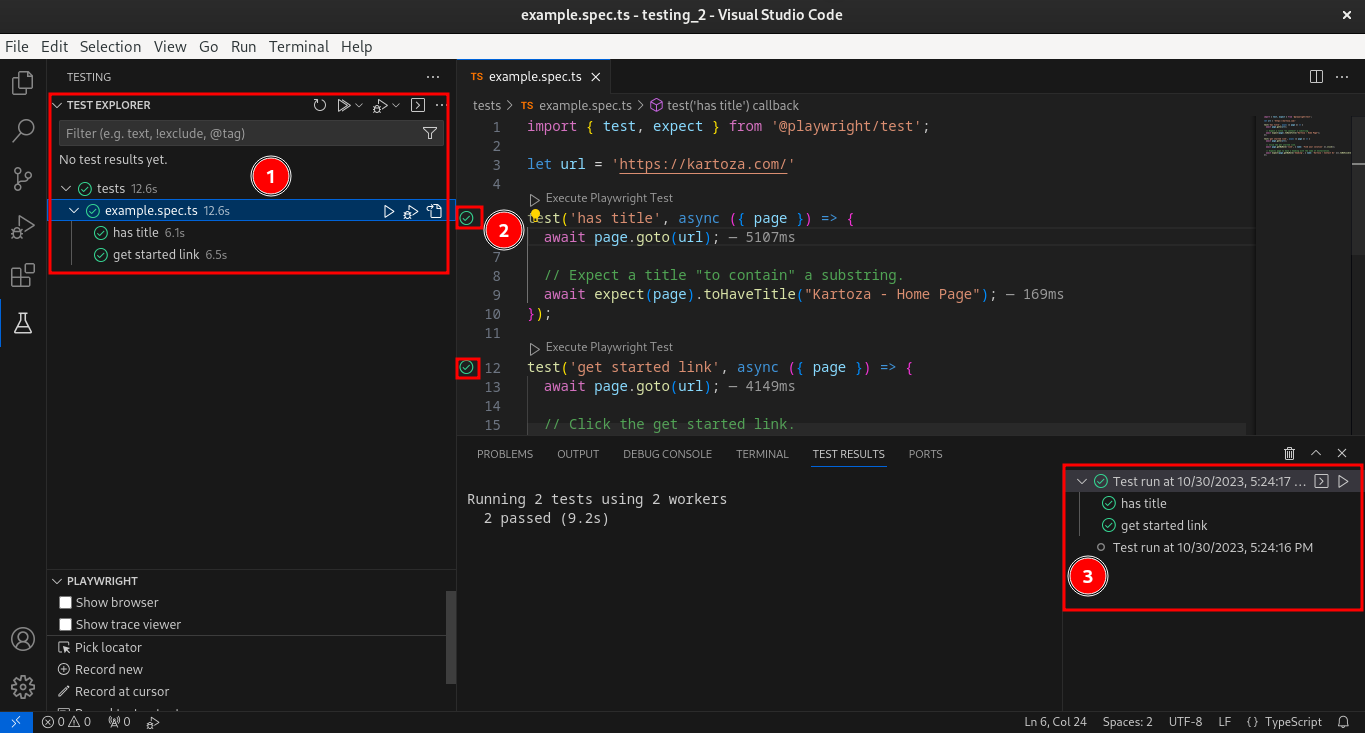Click gutter pass icon for 'get started link'
This screenshot has width=1365, height=733.
(467, 368)
